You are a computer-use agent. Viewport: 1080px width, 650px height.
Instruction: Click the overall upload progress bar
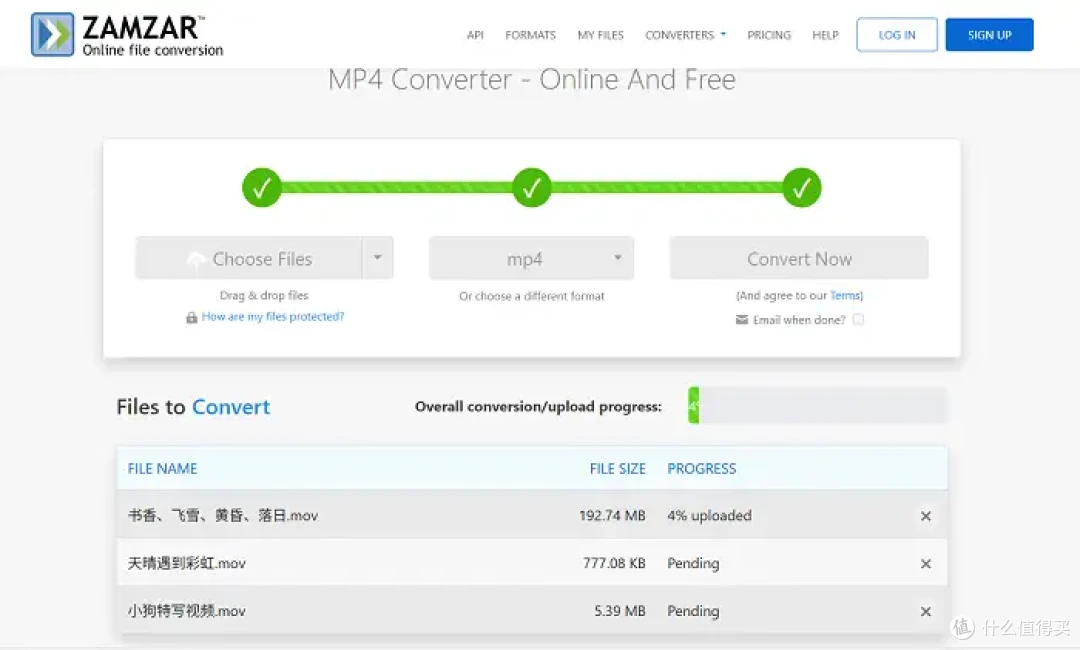coord(818,406)
